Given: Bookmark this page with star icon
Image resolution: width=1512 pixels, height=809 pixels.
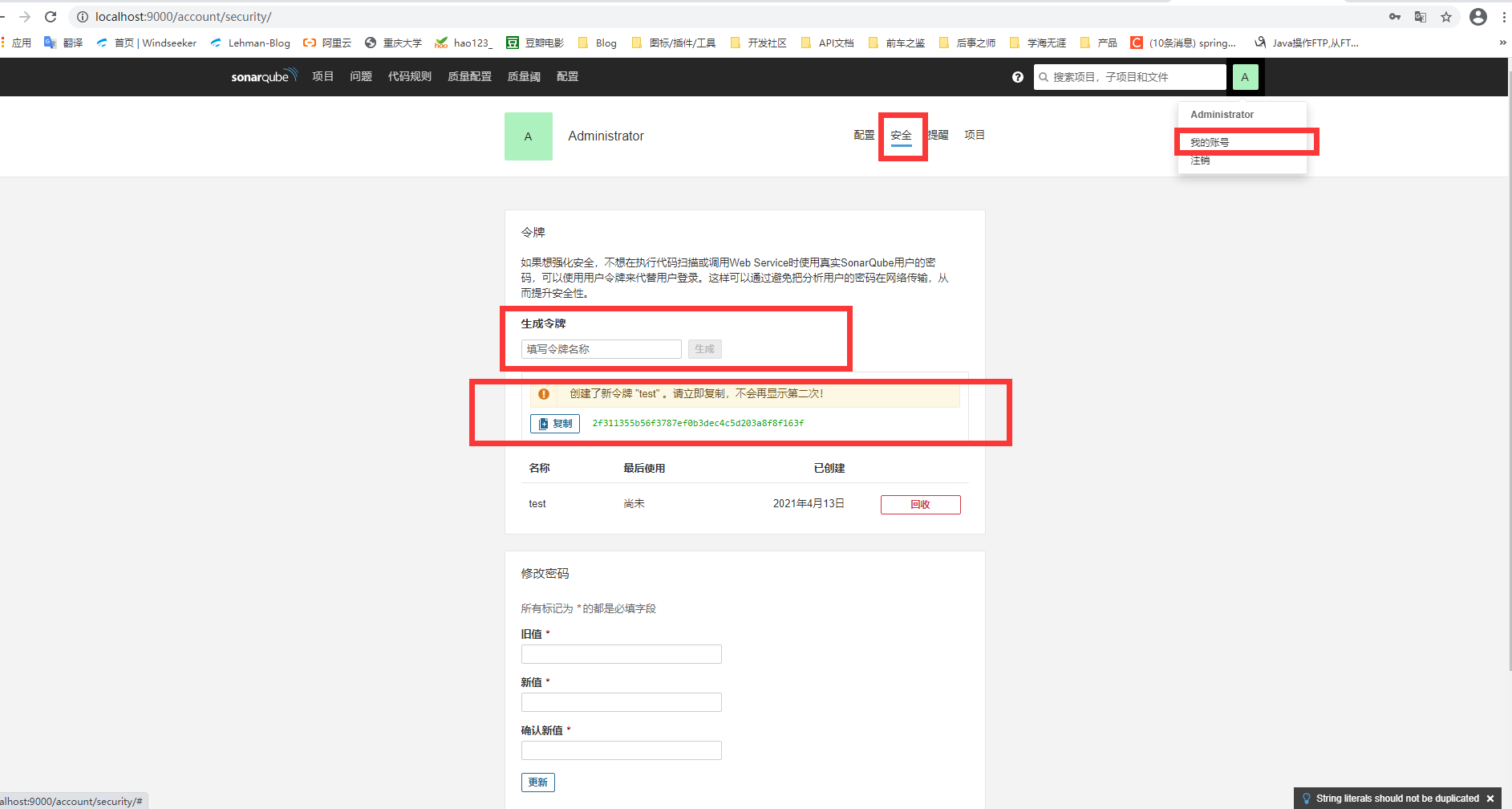Looking at the screenshot, I should click(x=1446, y=17).
